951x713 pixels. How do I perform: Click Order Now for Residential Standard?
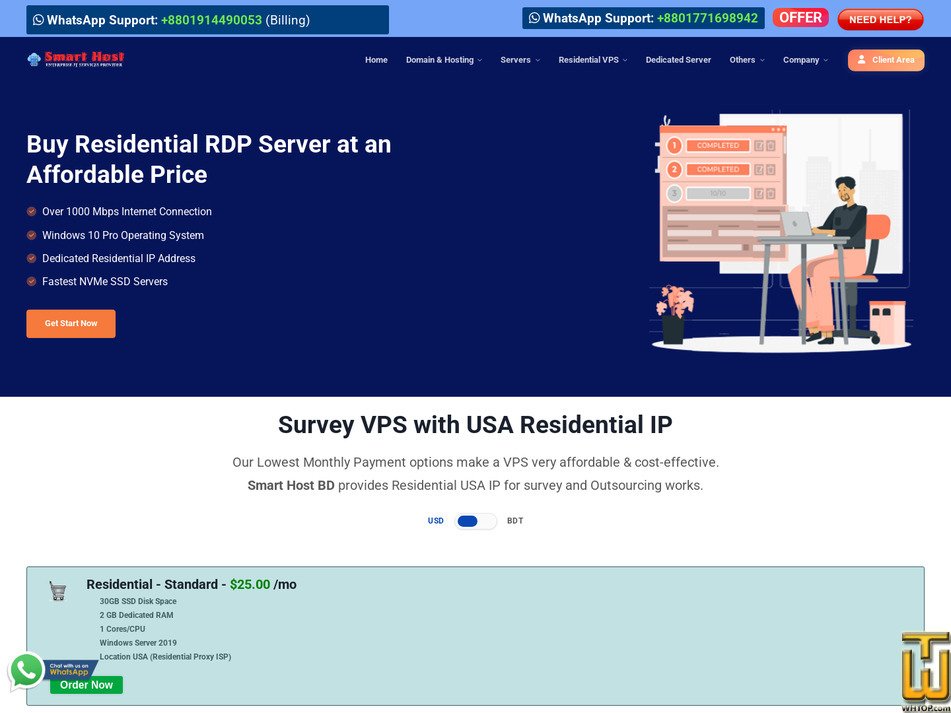pos(86,685)
